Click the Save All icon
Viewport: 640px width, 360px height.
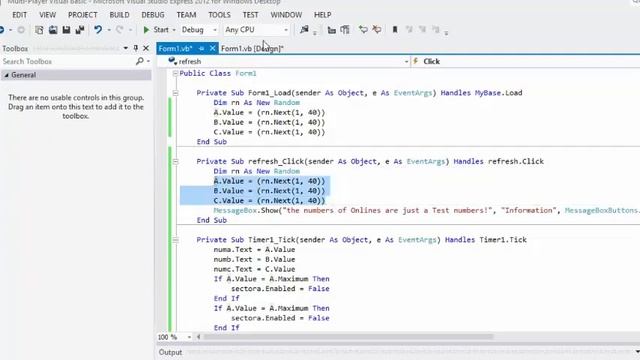[80, 30]
